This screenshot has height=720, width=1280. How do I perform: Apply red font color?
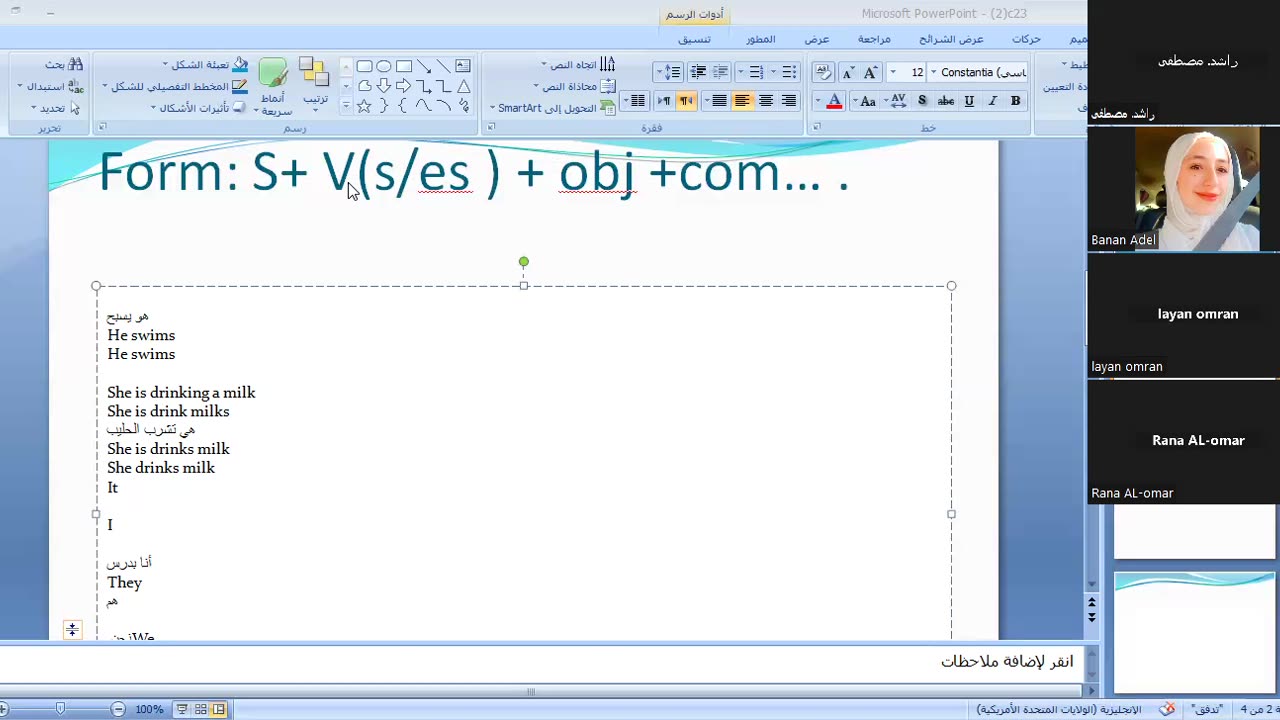(834, 101)
